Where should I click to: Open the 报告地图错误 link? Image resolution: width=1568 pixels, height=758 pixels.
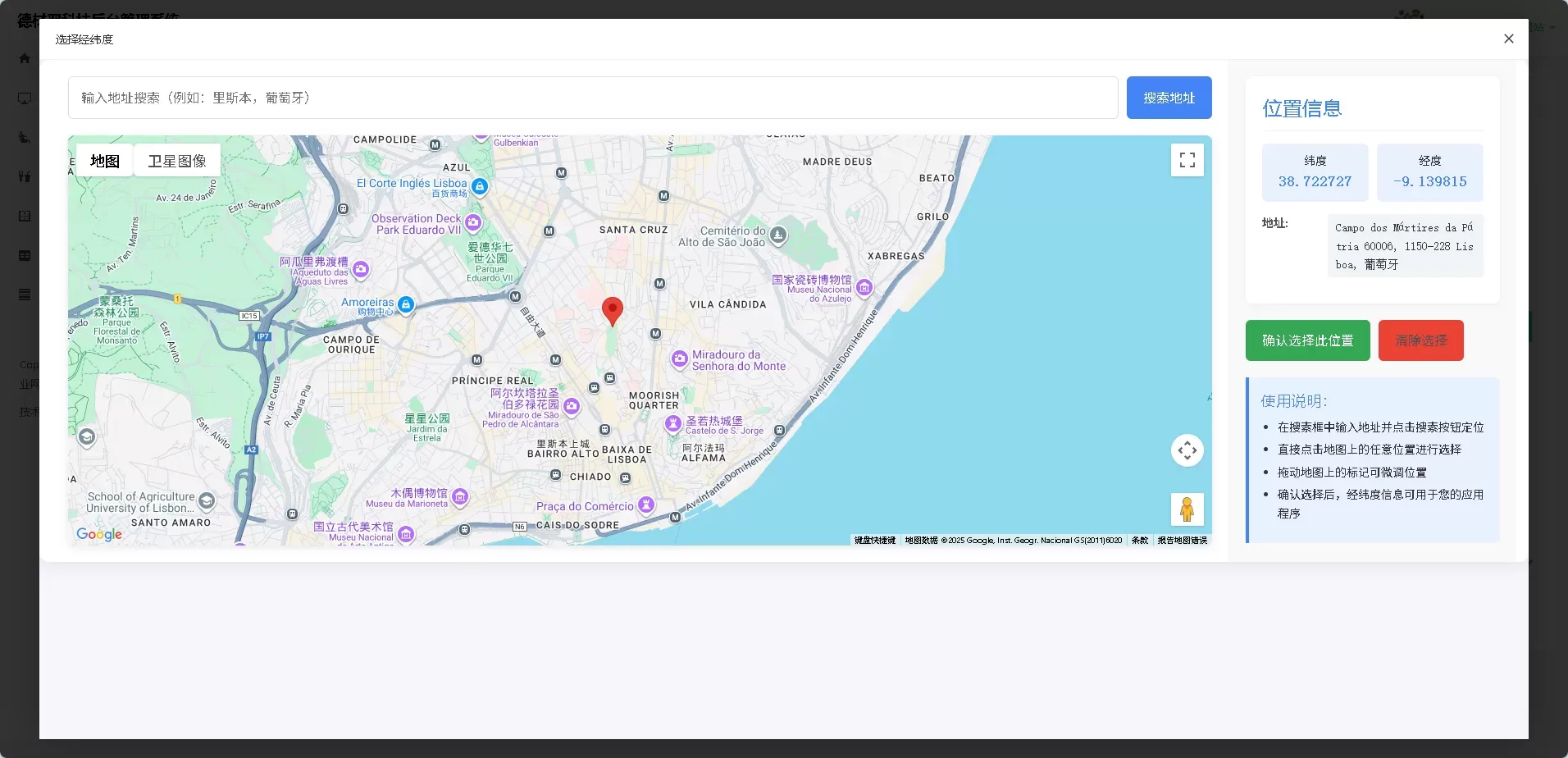click(x=1182, y=541)
